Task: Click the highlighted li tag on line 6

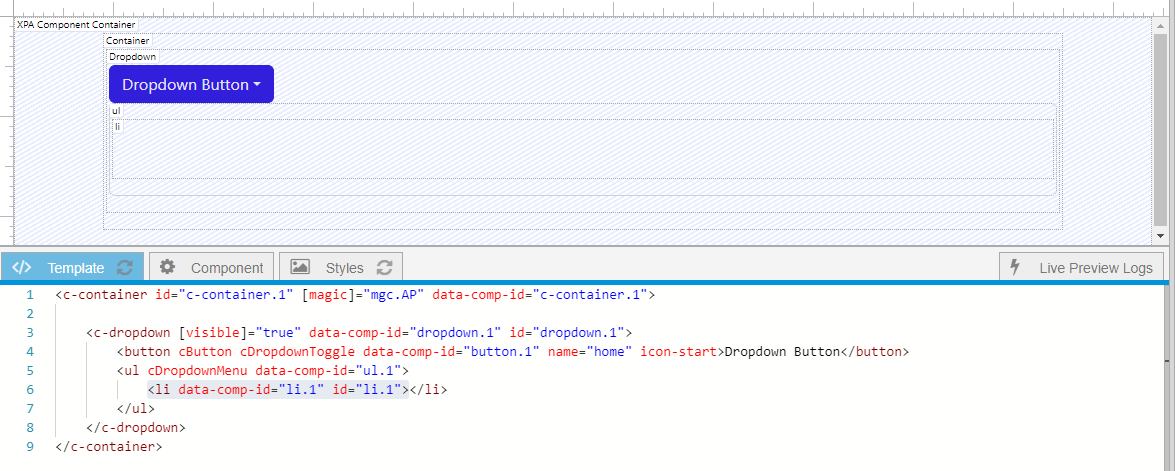Action: tap(277, 389)
